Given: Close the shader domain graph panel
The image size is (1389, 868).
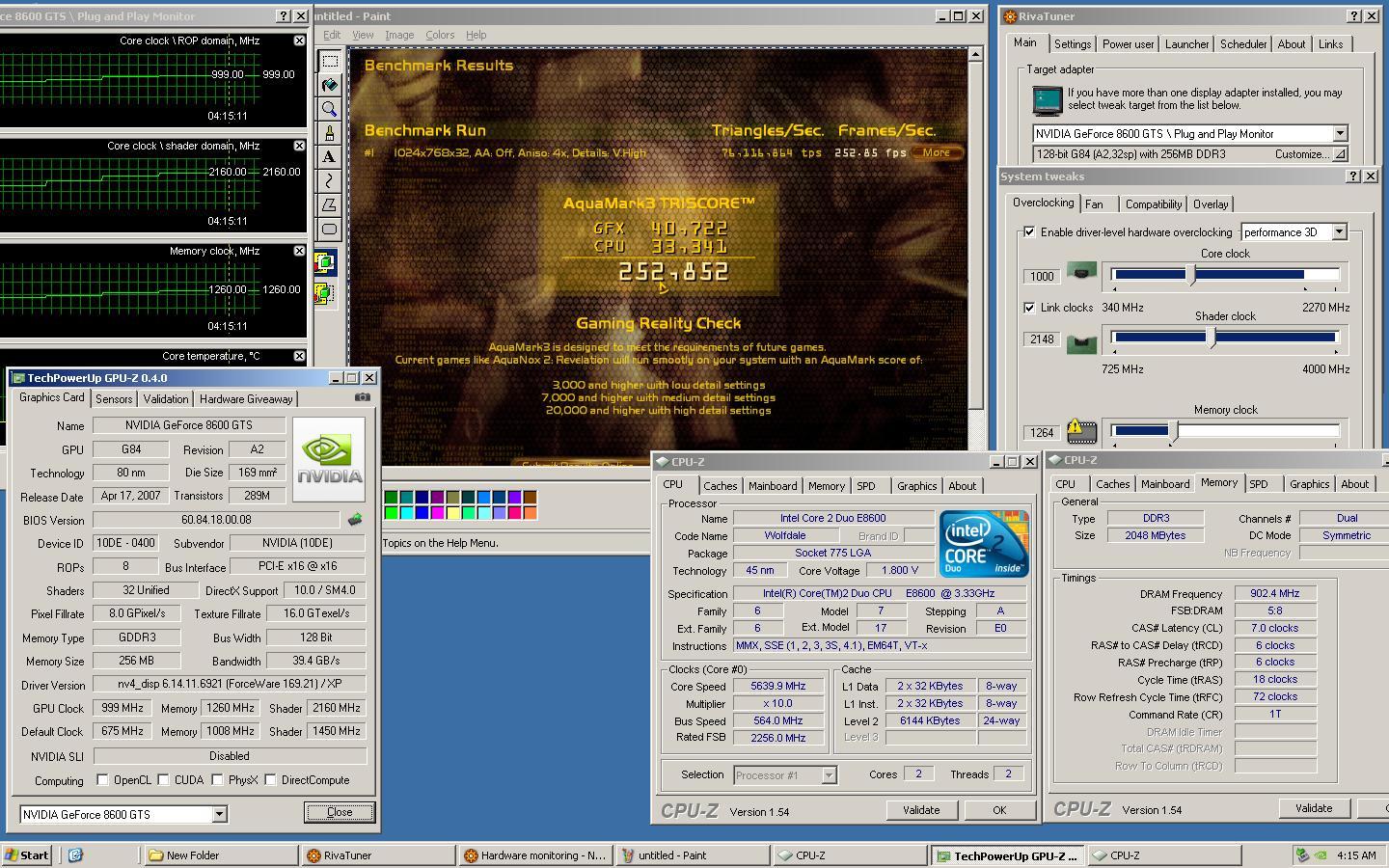Looking at the screenshot, I should [299, 146].
